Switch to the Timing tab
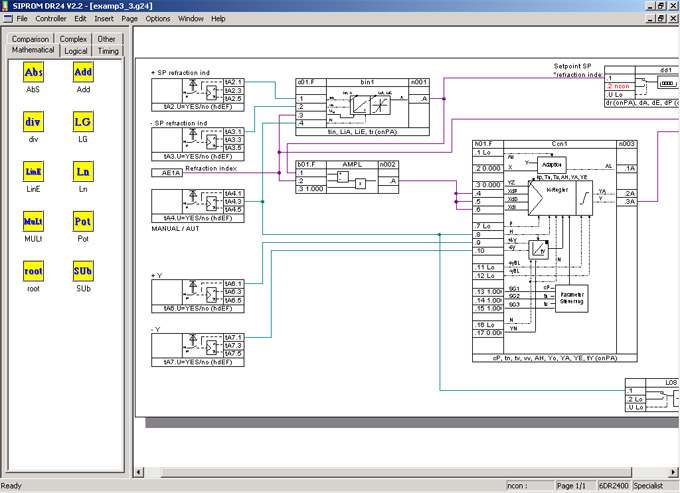 point(107,50)
